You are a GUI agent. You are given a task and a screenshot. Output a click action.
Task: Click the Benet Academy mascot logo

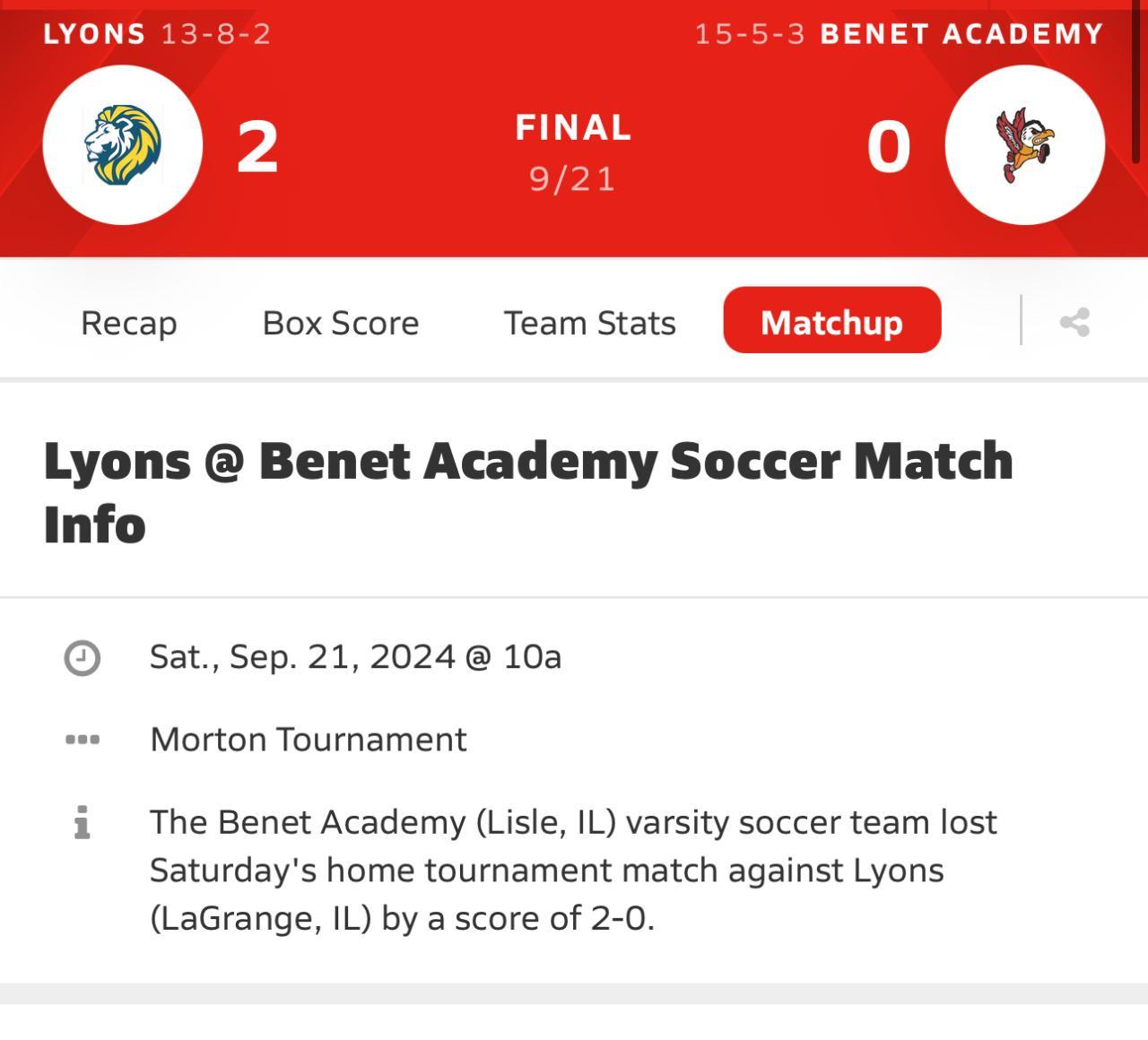(x=1025, y=144)
